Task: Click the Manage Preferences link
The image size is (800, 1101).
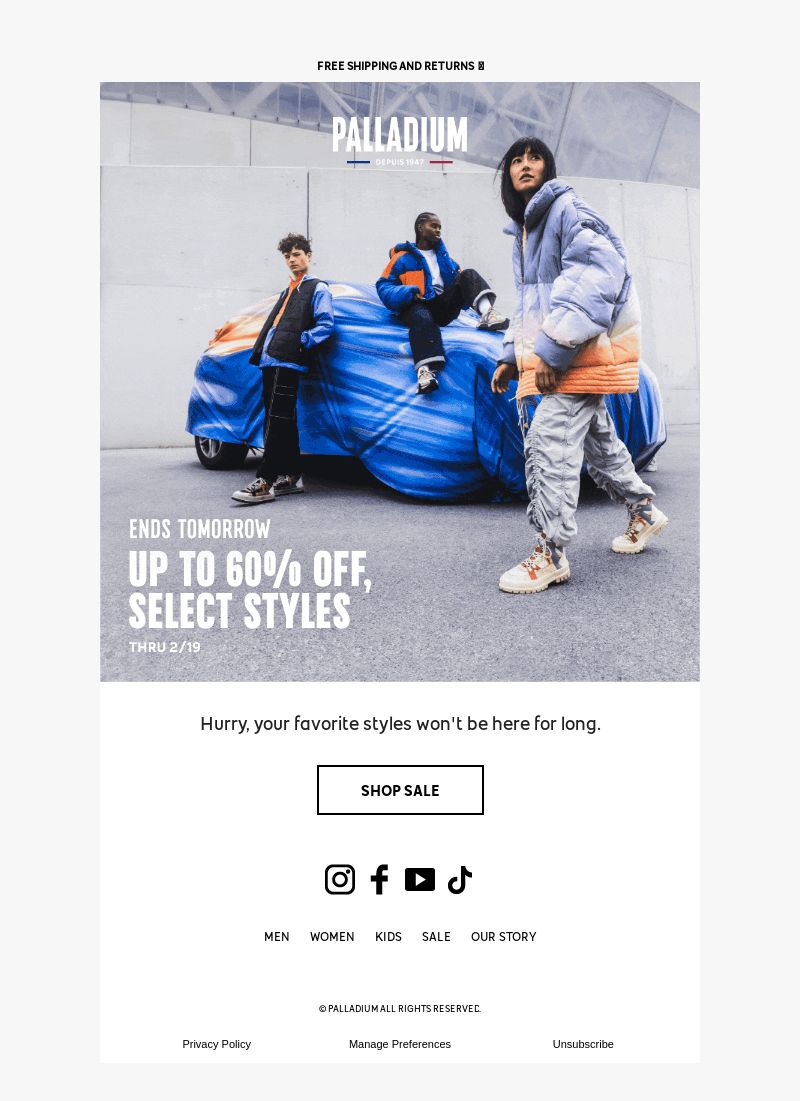Action: (x=400, y=1044)
